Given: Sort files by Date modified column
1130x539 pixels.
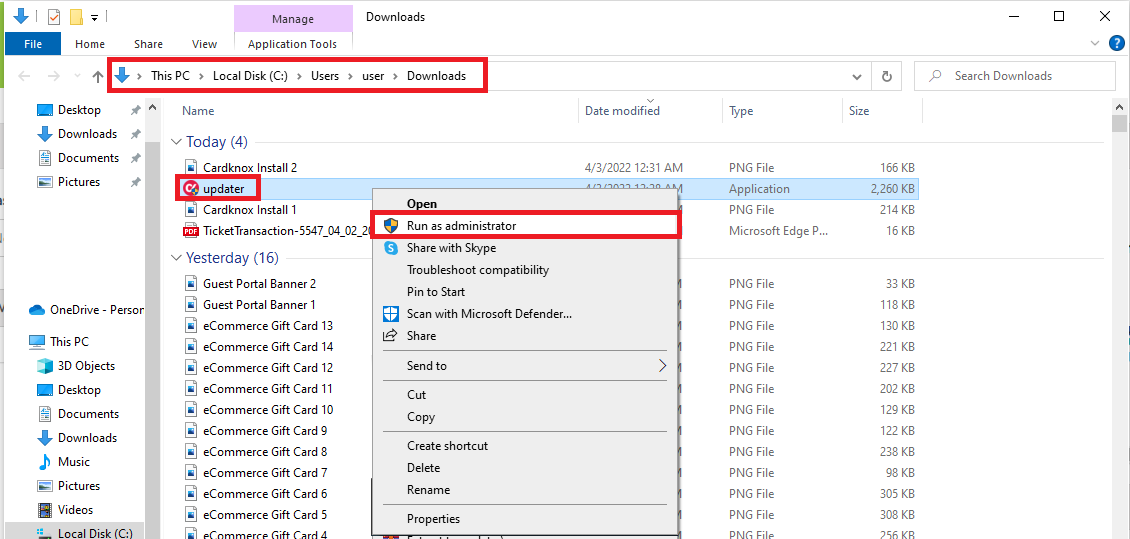Looking at the screenshot, I should pos(622,111).
